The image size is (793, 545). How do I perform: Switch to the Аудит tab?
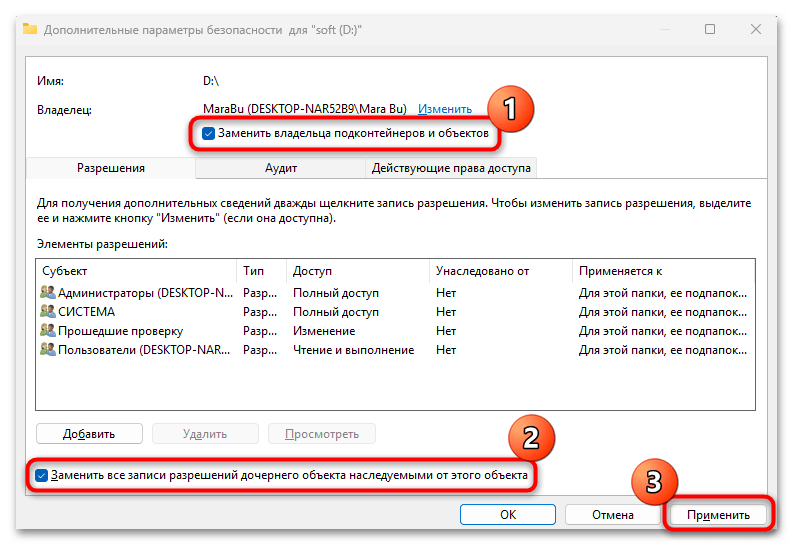pos(280,168)
